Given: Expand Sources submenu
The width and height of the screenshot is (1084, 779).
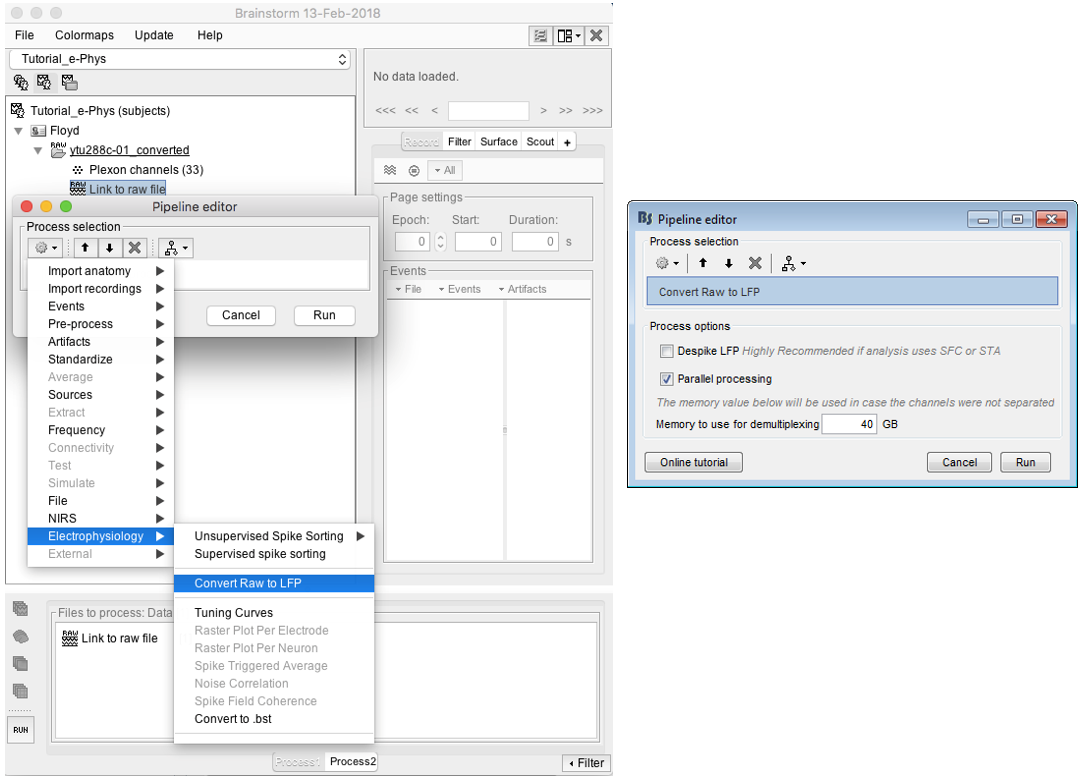Looking at the screenshot, I should (101, 395).
